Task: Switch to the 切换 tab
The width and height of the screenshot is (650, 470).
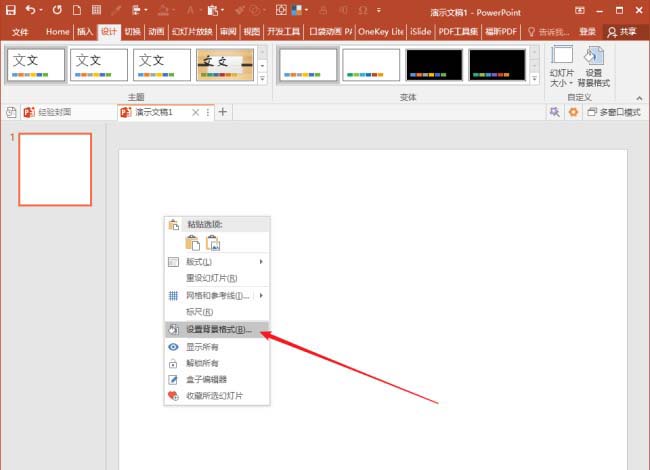Action: 133,31
